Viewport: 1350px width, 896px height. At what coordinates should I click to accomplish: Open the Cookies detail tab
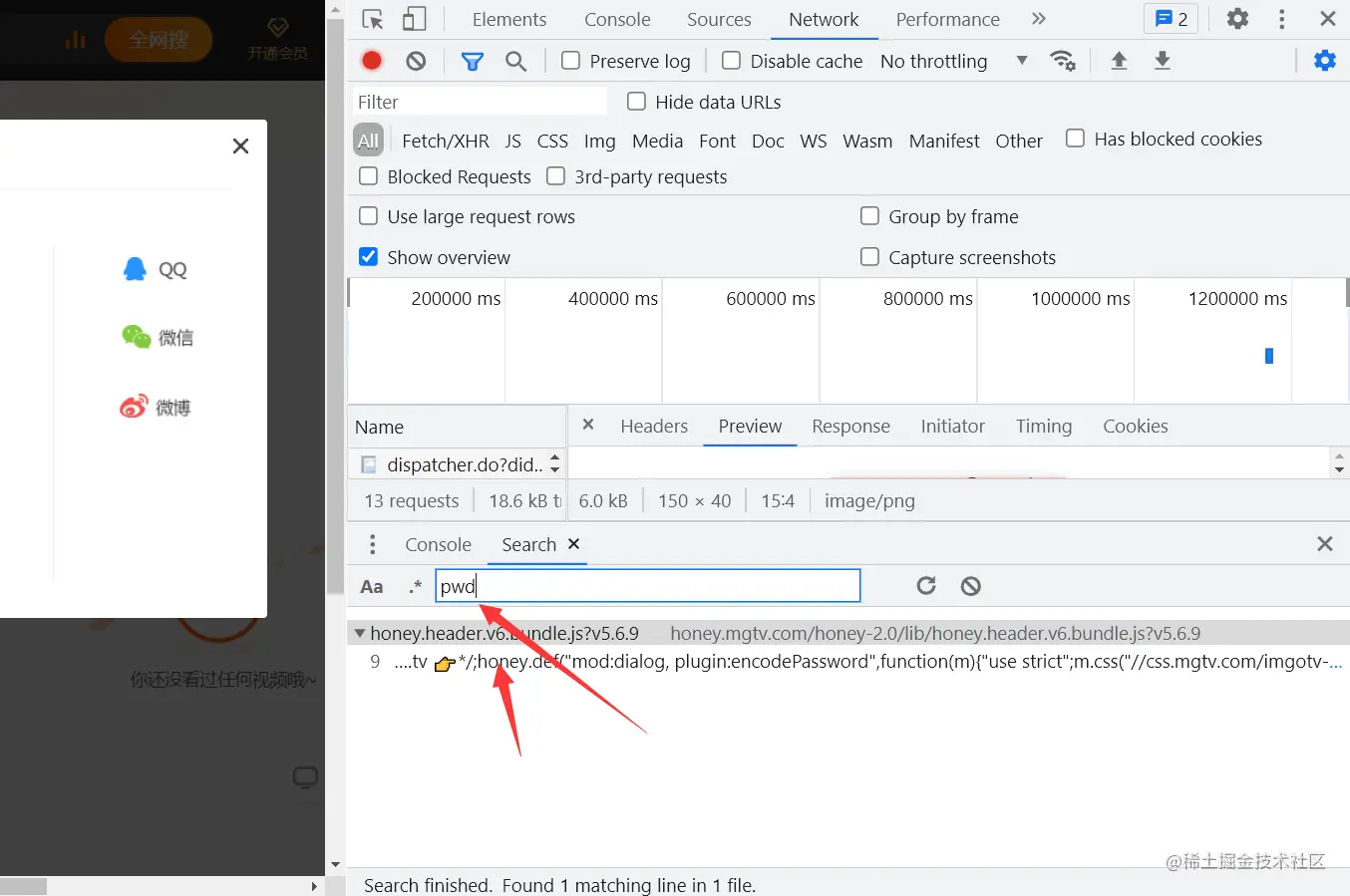point(1135,426)
